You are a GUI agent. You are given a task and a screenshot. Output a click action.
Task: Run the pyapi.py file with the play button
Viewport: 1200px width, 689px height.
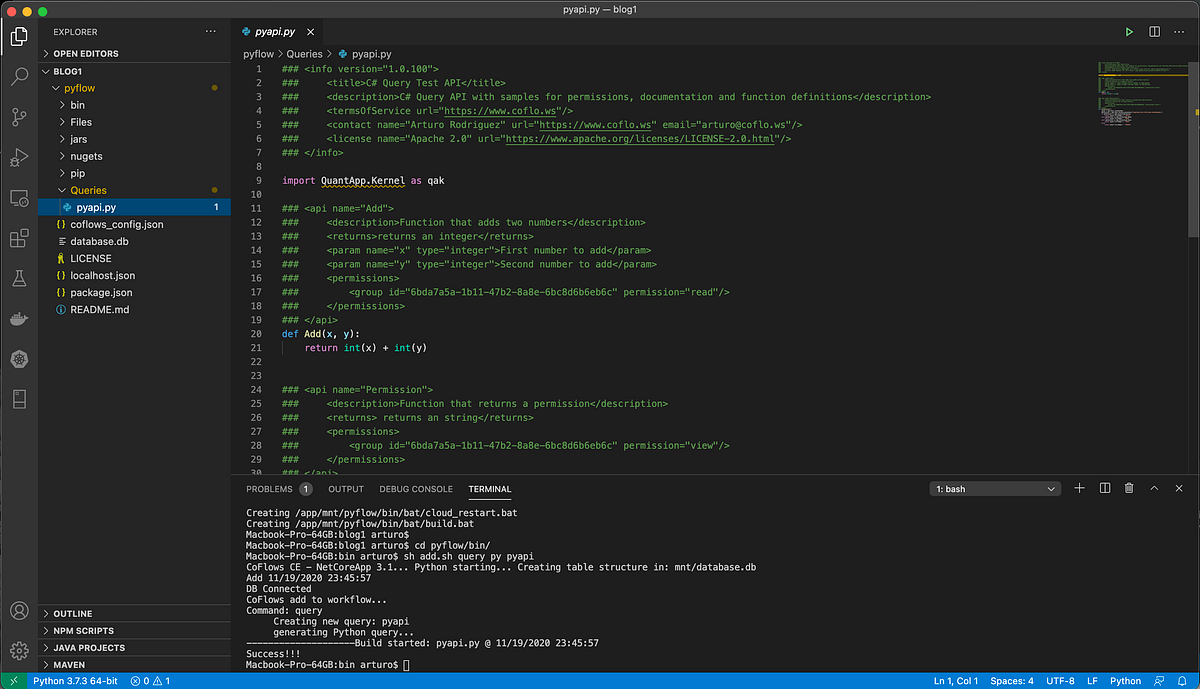click(1129, 31)
